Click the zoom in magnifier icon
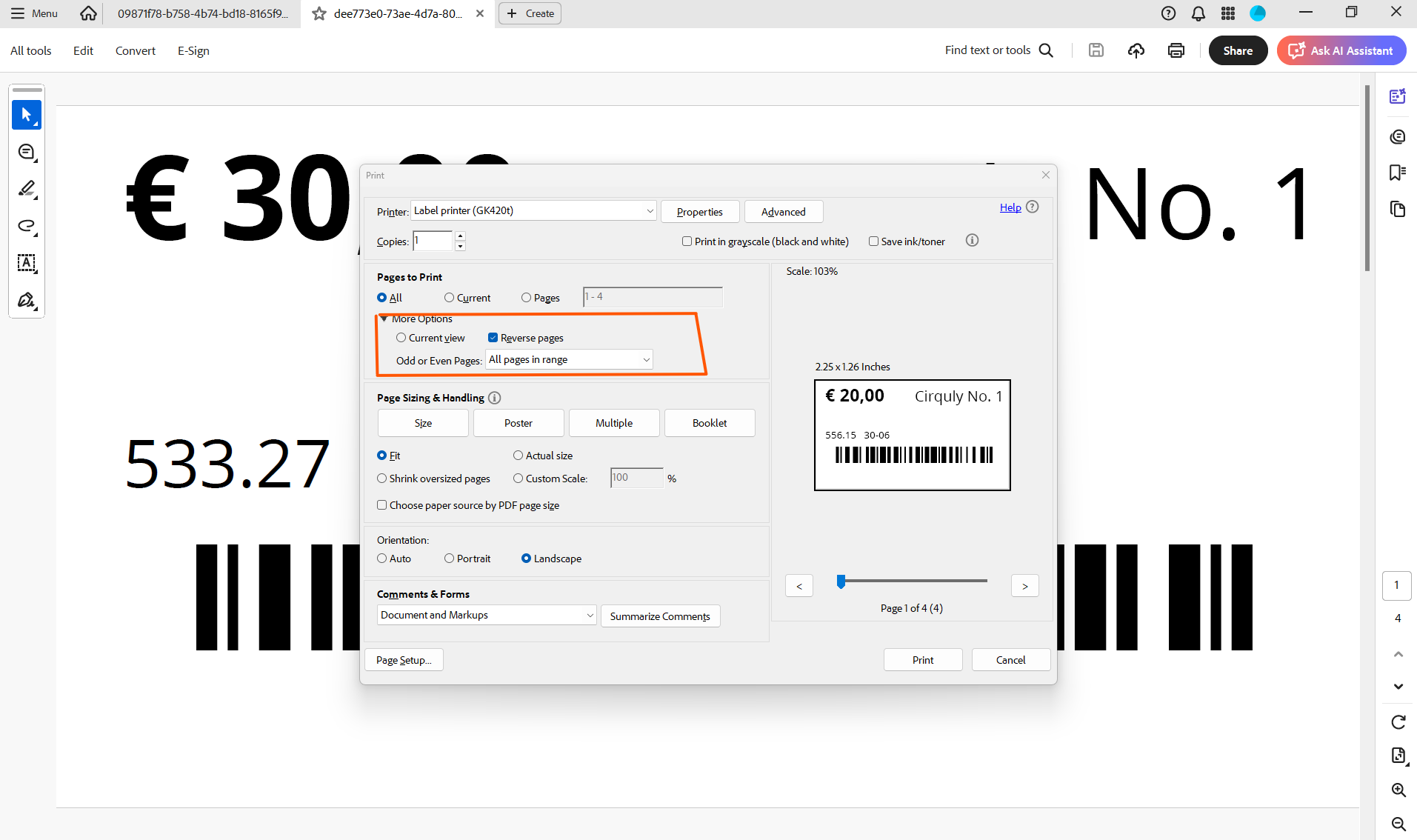 point(1398,790)
